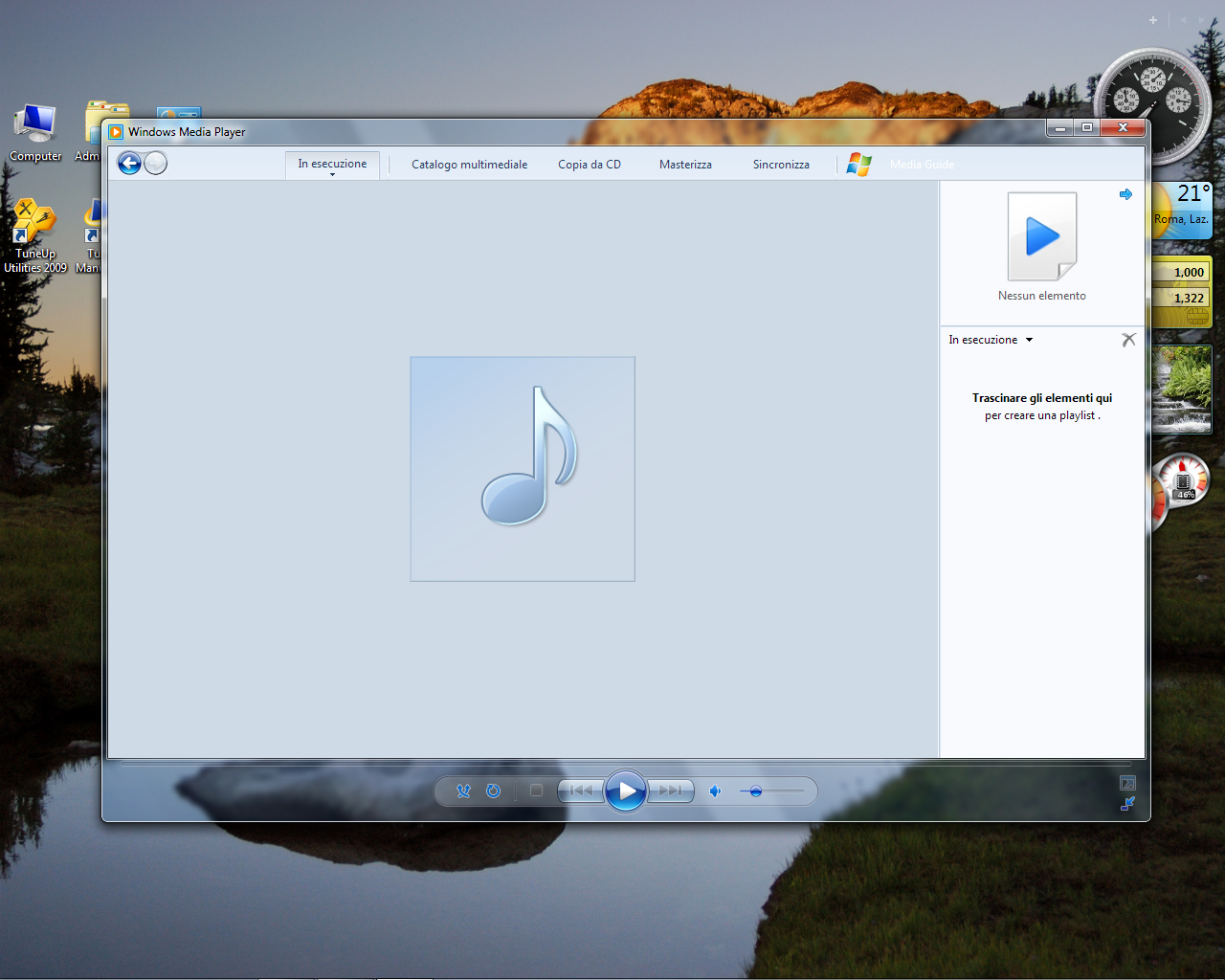1225x980 pixels.
Task: Skip to the next track
Action: [671, 791]
